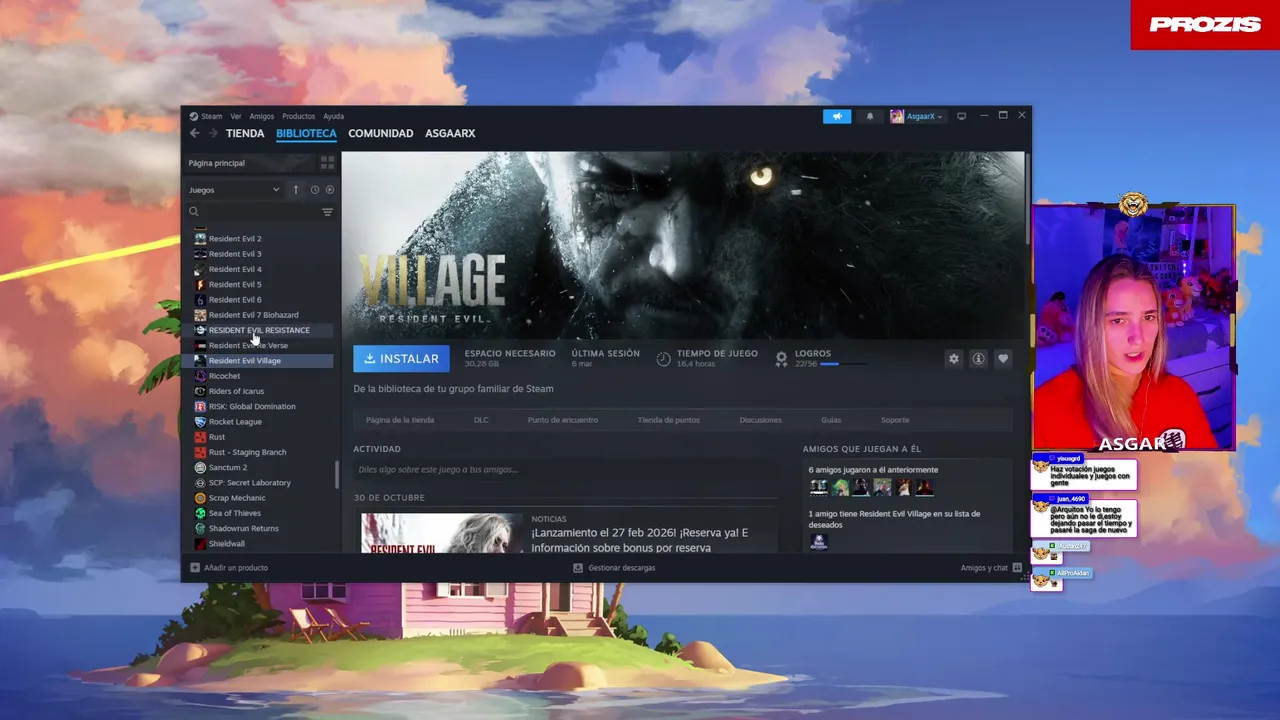Viewport: 1280px width, 720px height.
Task: Select Rocket League icon in list
Action: tap(200, 422)
